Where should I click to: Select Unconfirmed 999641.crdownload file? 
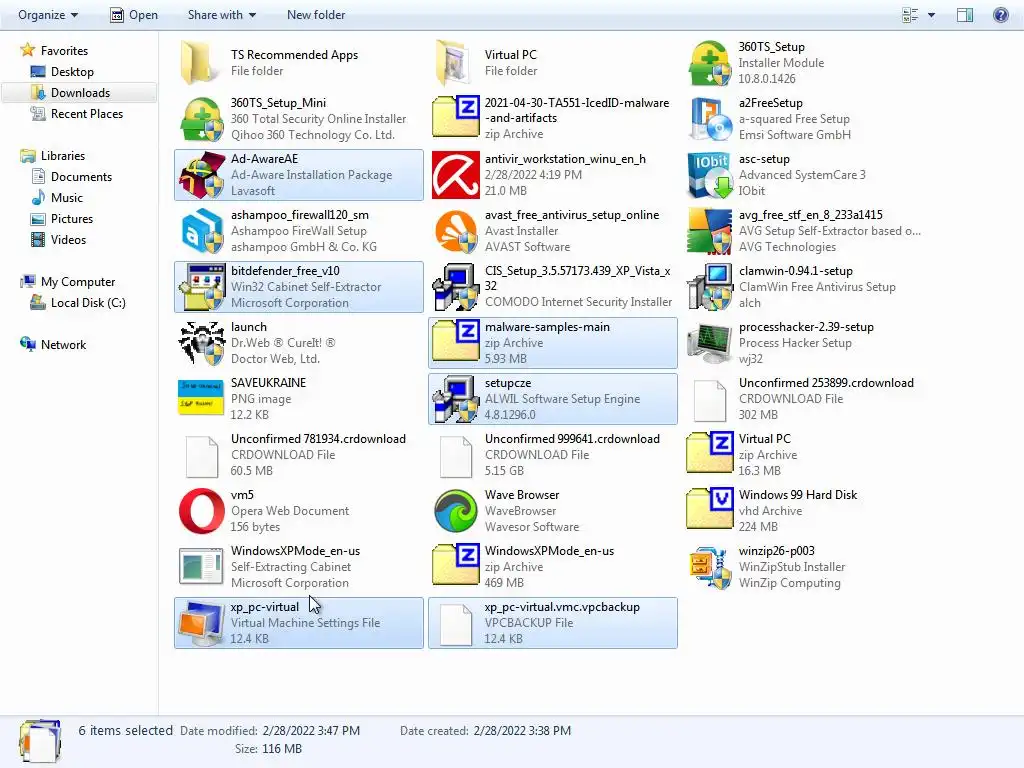[456, 456]
